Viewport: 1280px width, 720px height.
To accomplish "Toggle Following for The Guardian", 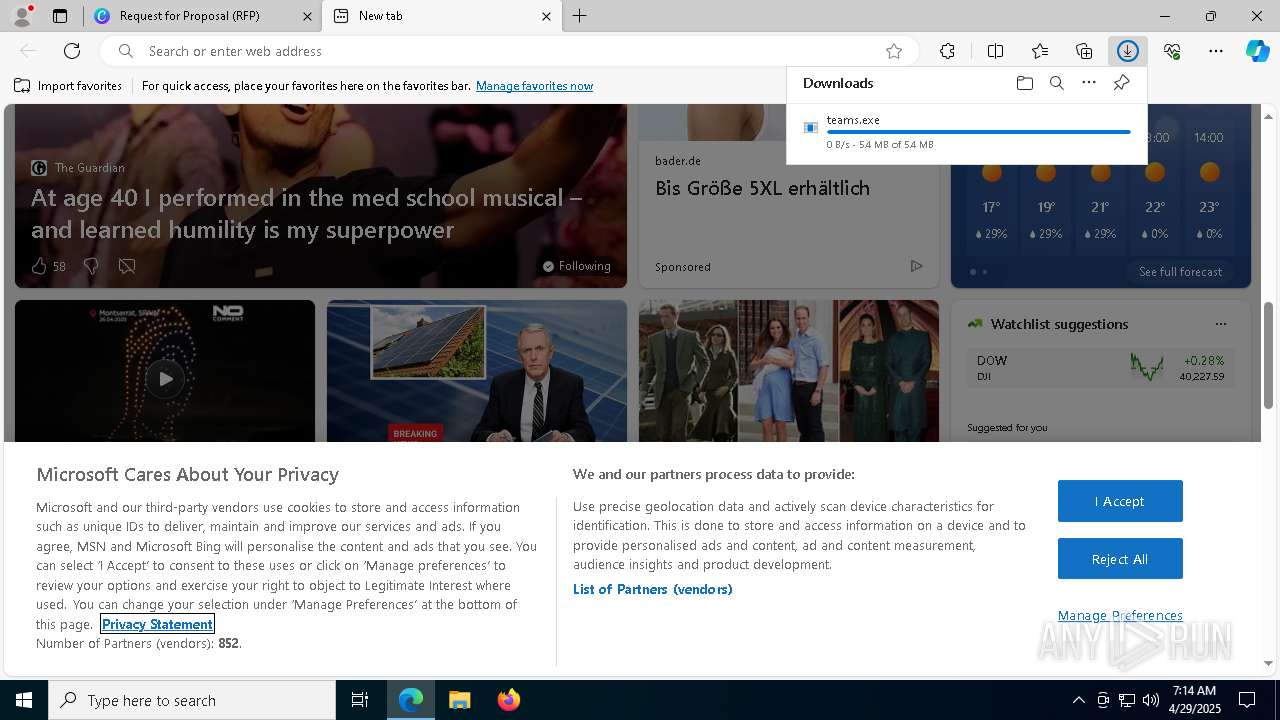I will [577, 266].
